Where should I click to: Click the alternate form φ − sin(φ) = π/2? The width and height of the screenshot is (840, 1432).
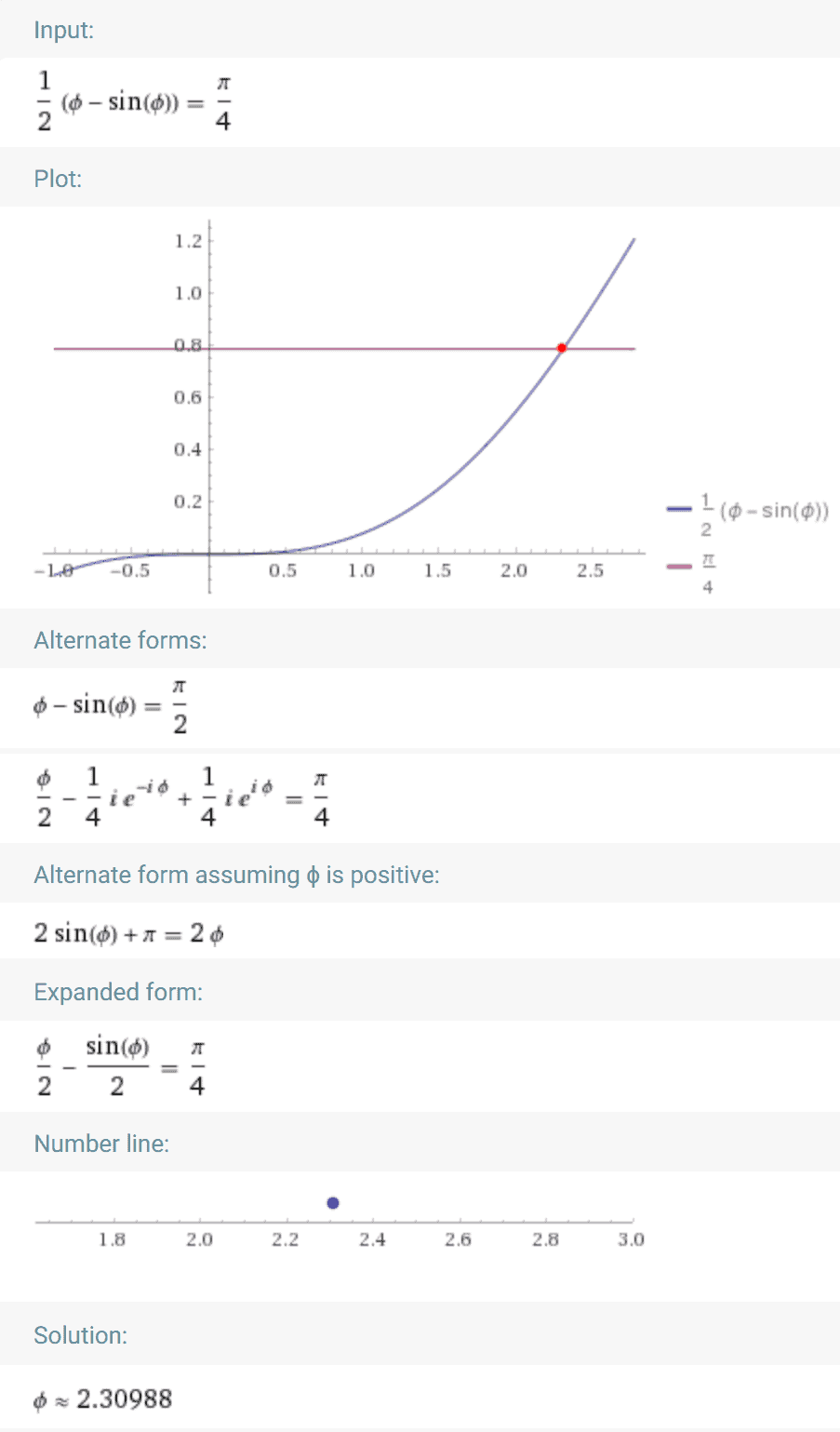[110, 706]
